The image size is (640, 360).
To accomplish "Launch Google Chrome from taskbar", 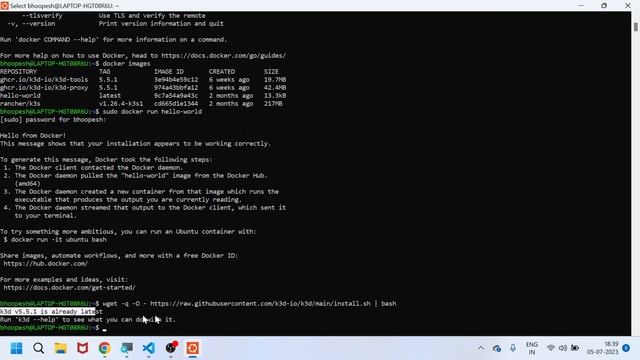I will click(104, 348).
